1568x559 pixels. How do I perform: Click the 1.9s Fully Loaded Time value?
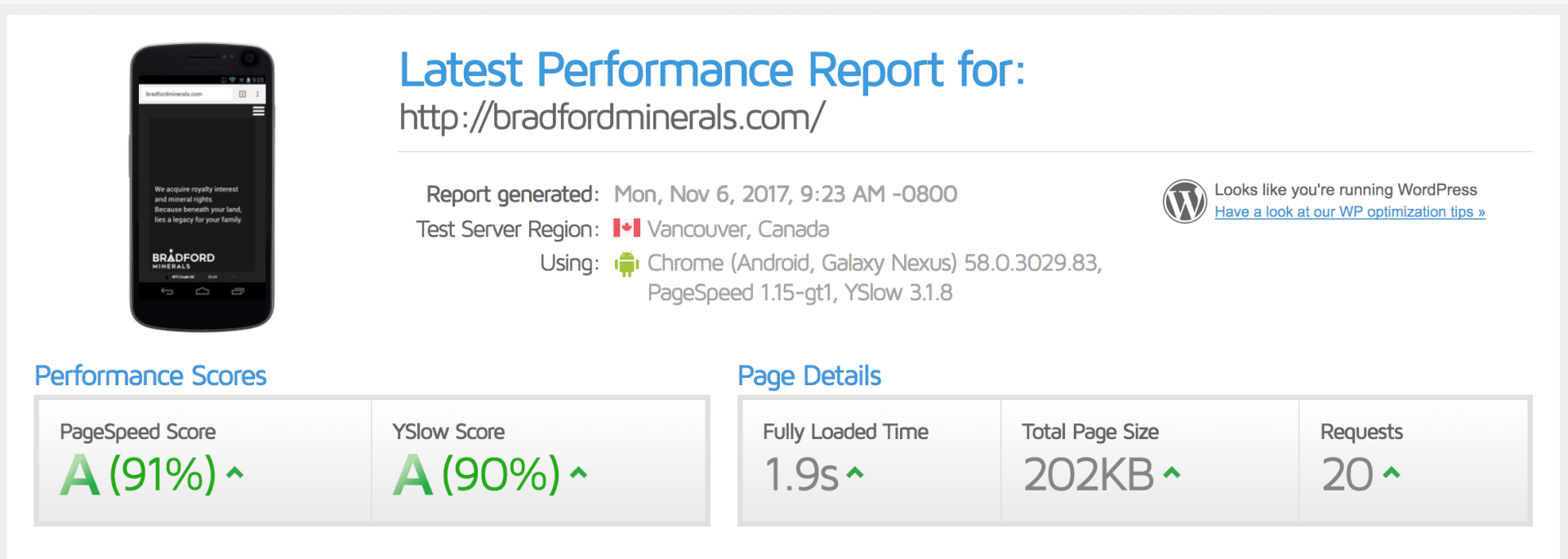801,475
